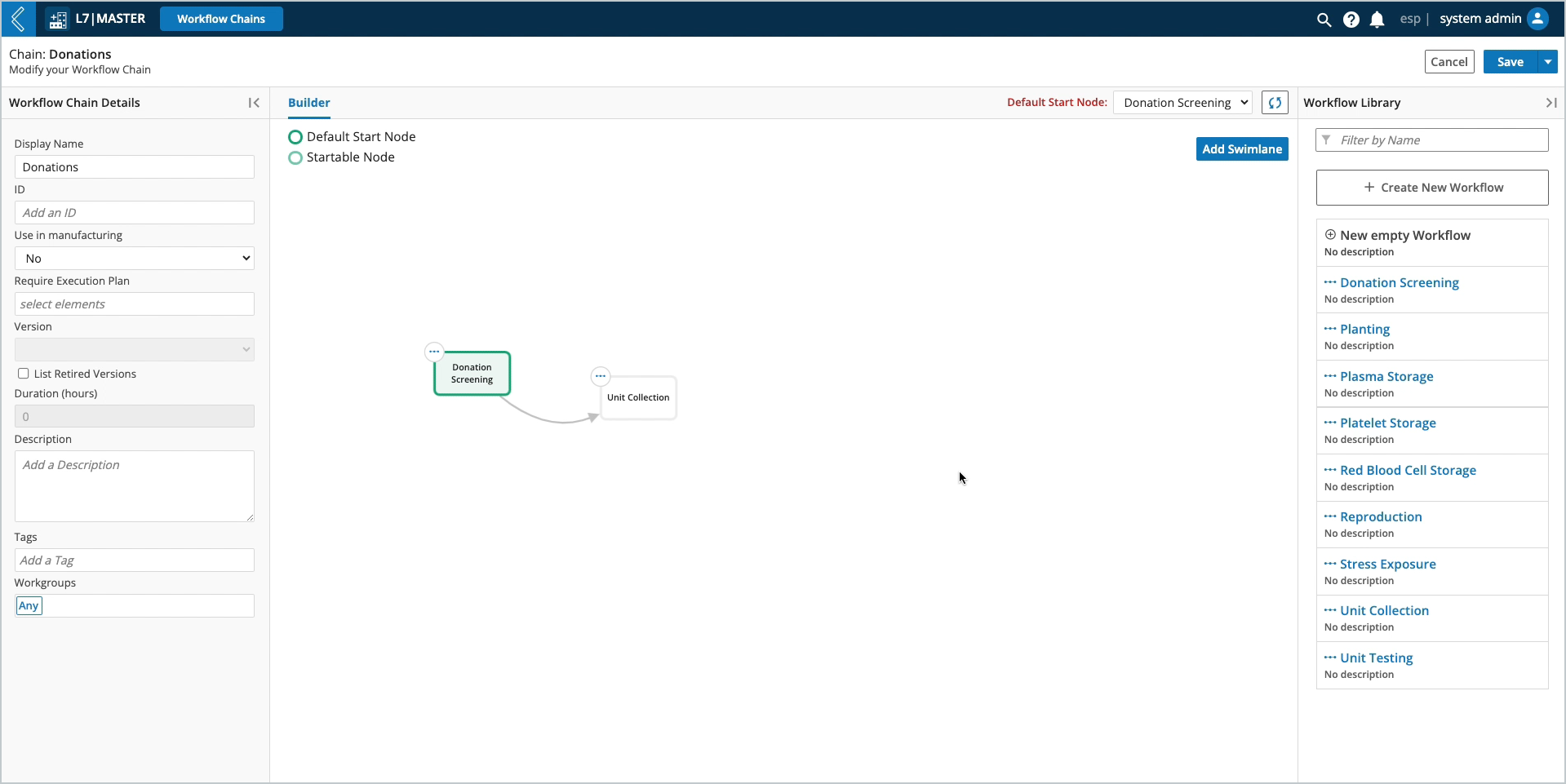The width and height of the screenshot is (1566, 784).
Task: Open the L7 apps grid icon
Action: 58,20
